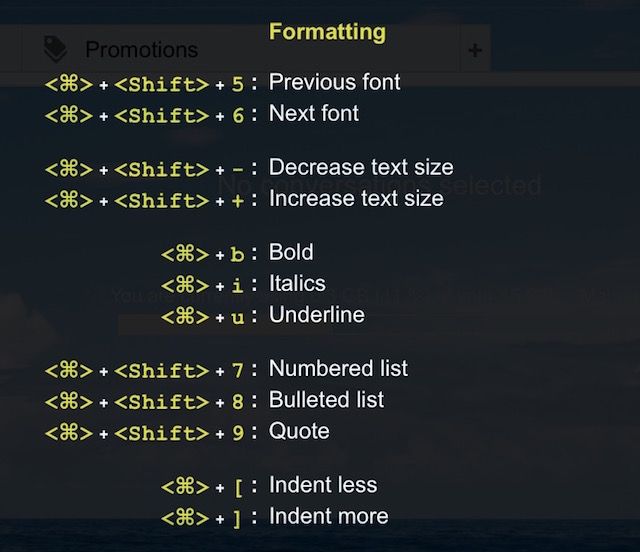
Task: Click the Bold shortcut label
Action: 291,252
